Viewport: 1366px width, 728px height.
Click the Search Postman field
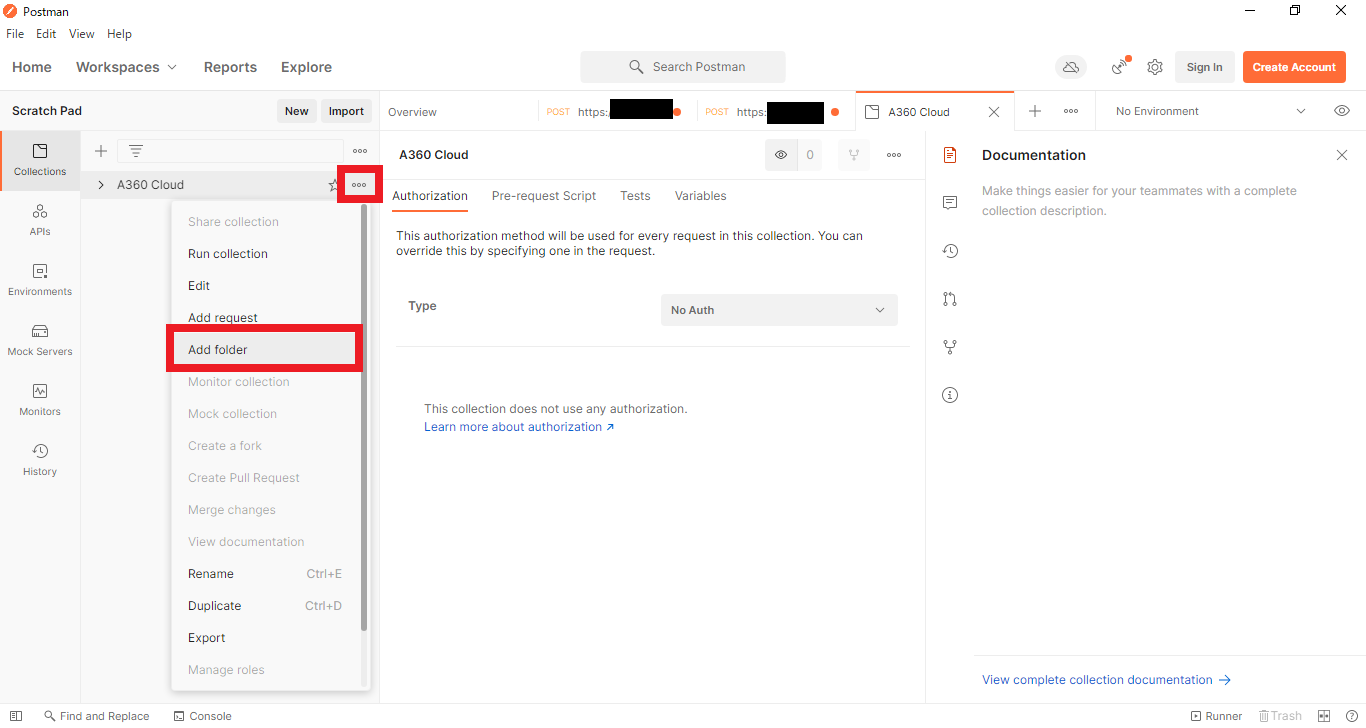click(683, 67)
